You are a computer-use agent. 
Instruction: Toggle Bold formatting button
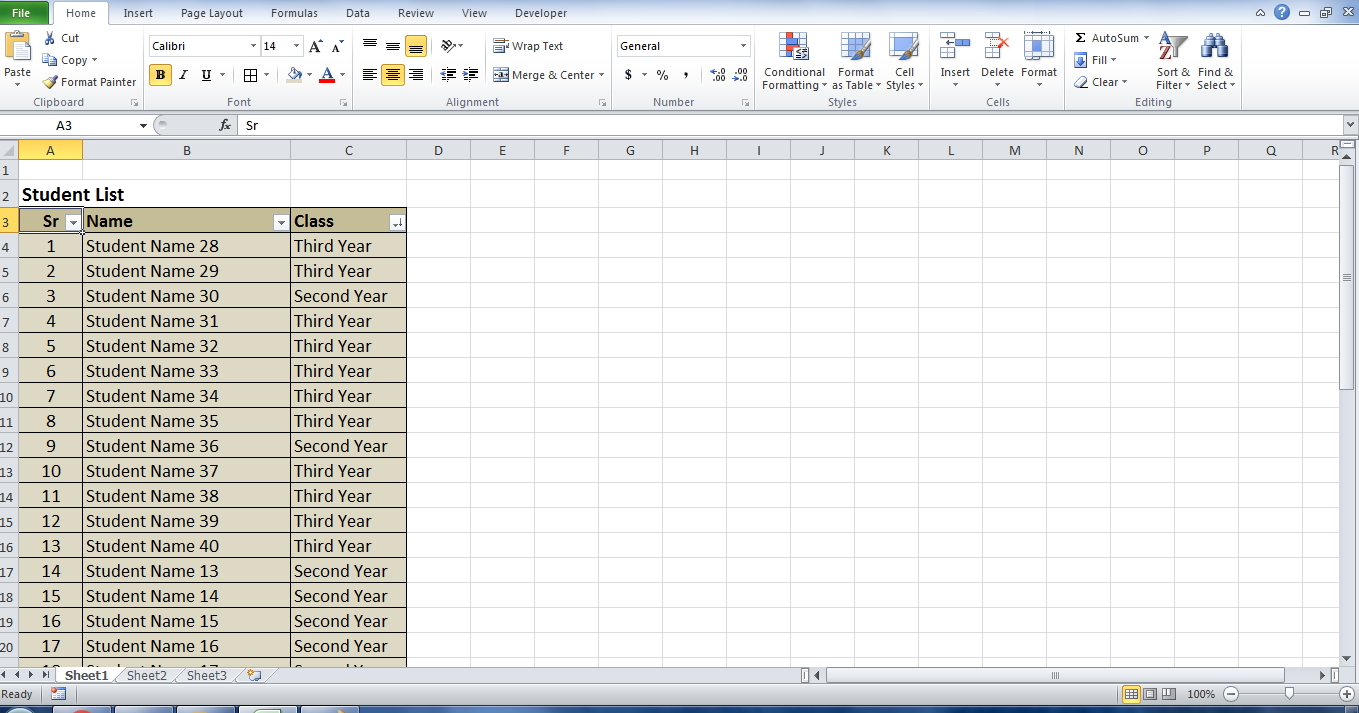tap(160, 75)
